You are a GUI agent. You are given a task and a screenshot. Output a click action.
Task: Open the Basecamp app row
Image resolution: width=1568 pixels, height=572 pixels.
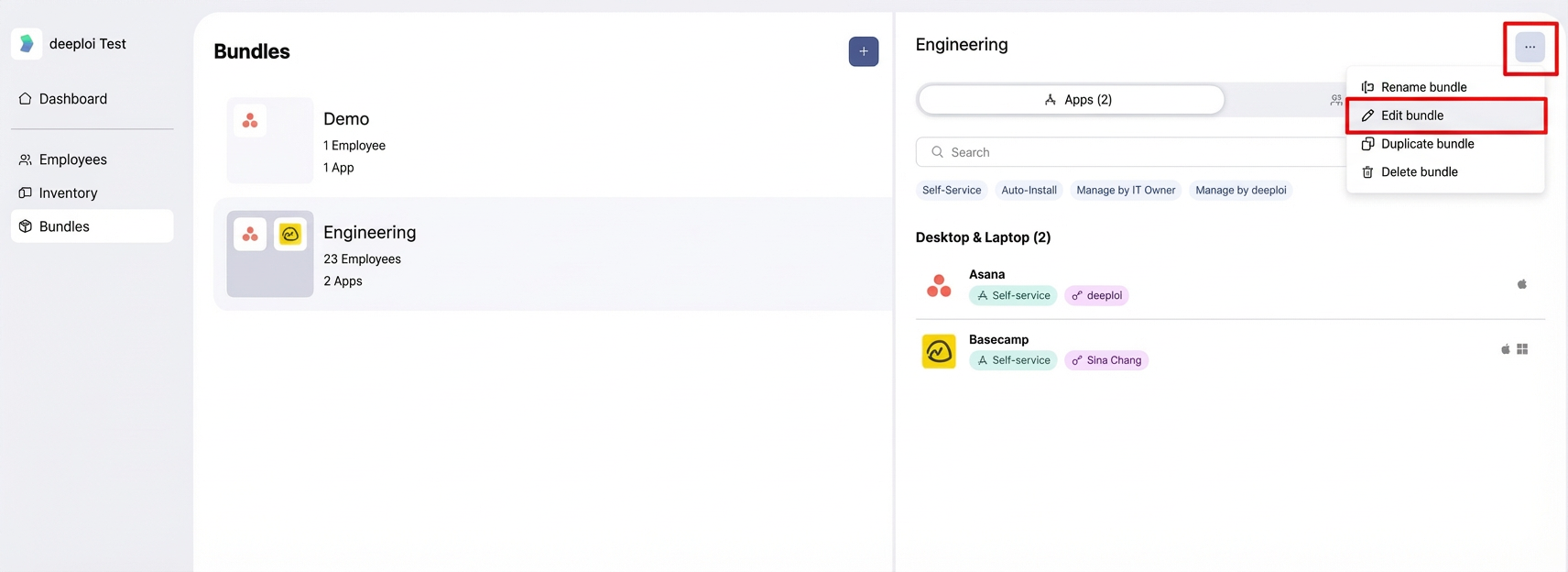(x=1230, y=351)
